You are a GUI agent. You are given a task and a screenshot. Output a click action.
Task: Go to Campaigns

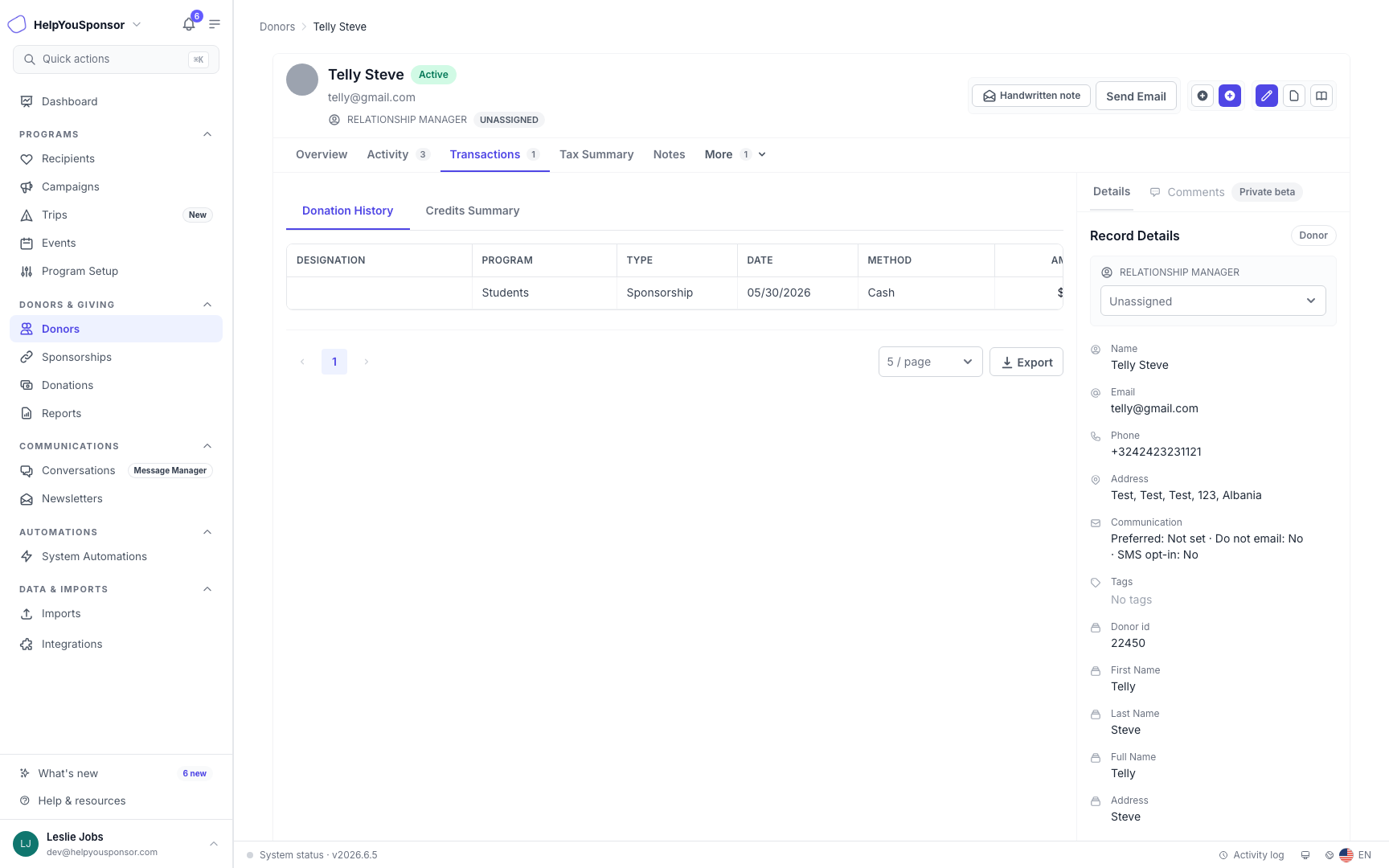pyautogui.click(x=116, y=186)
